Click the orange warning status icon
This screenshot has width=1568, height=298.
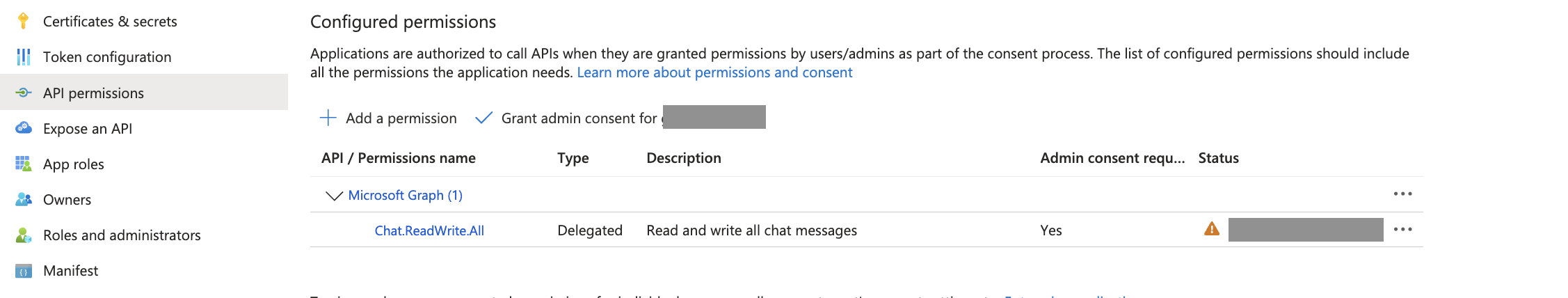coord(1212,229)
